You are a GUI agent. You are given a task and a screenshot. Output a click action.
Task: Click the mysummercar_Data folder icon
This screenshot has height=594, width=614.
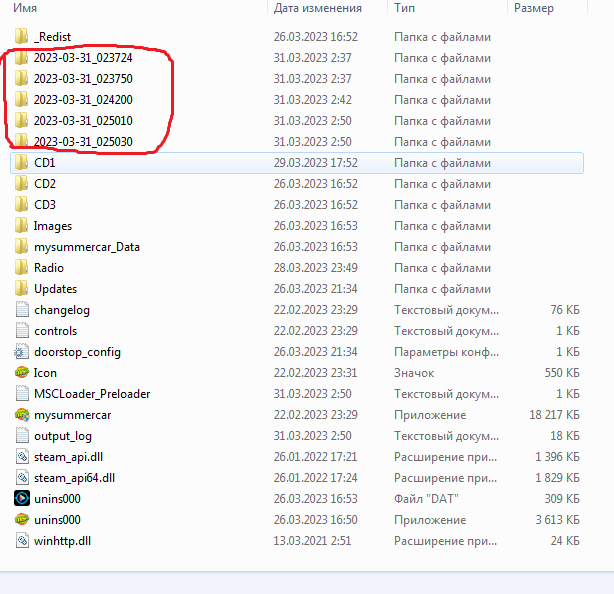coord(22,247)
